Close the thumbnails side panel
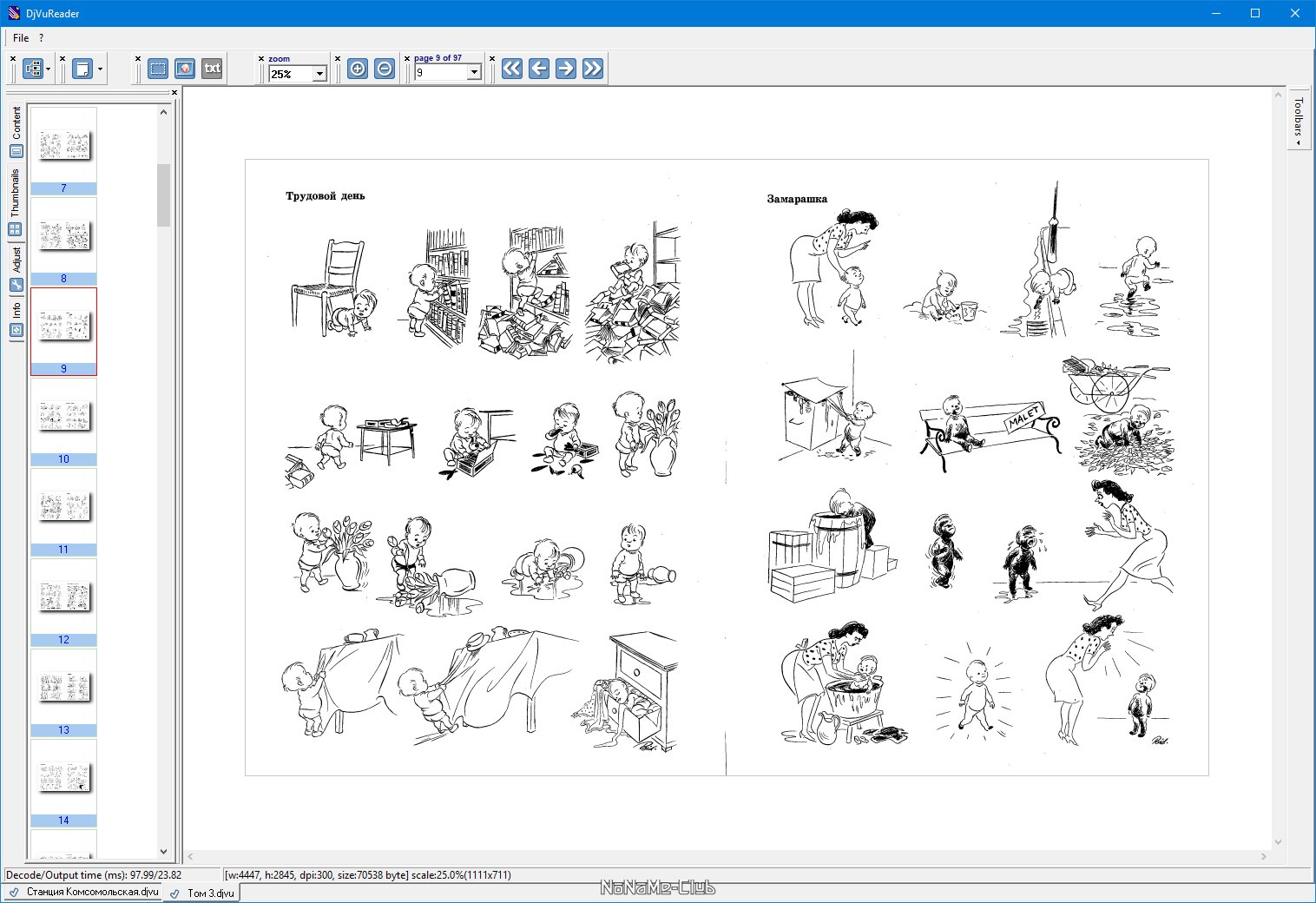 pos(174,92)
